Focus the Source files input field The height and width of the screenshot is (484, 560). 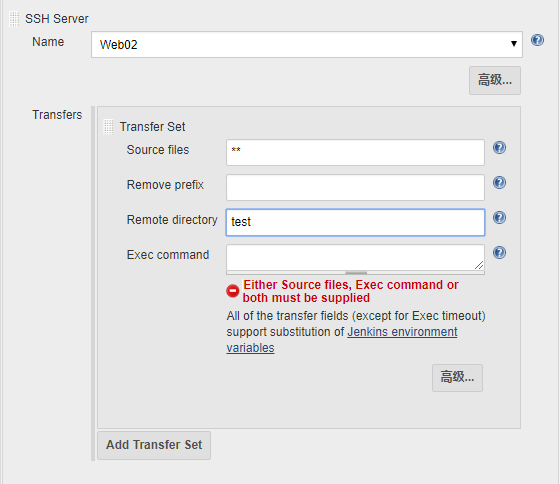pyautogui.click(x=355, y=153)
